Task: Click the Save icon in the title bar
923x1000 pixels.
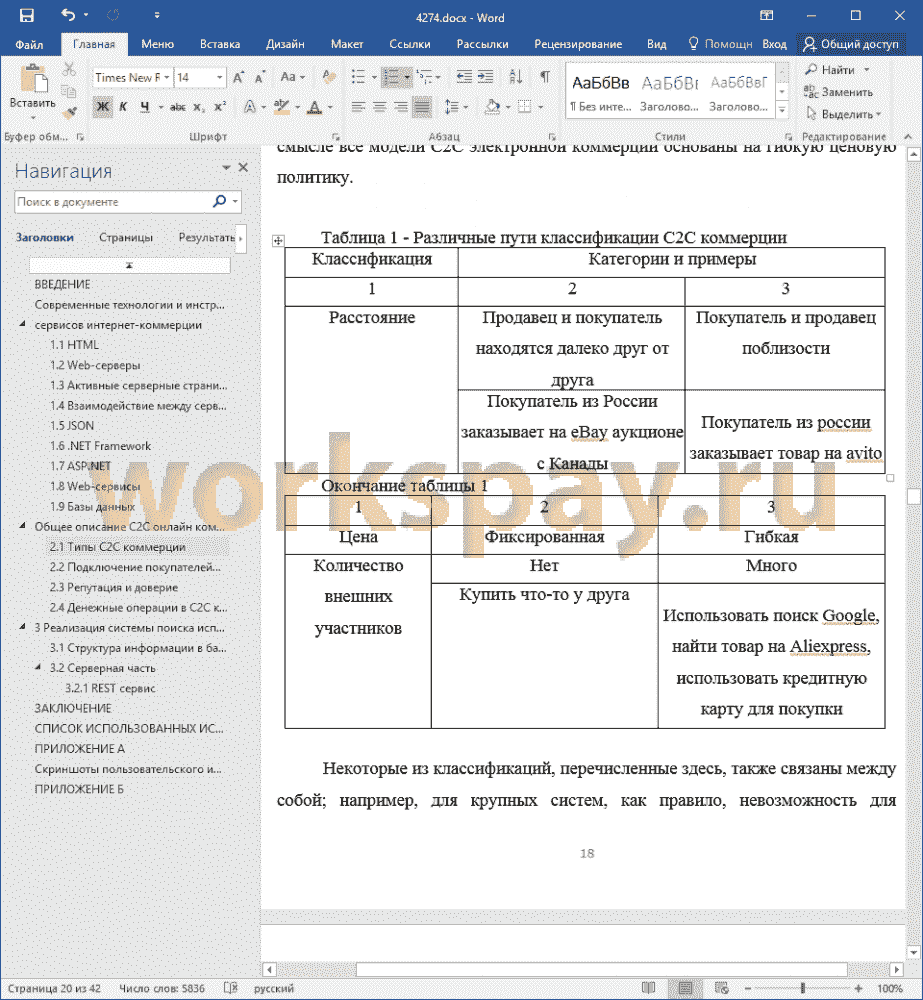Action: (26, 15)
